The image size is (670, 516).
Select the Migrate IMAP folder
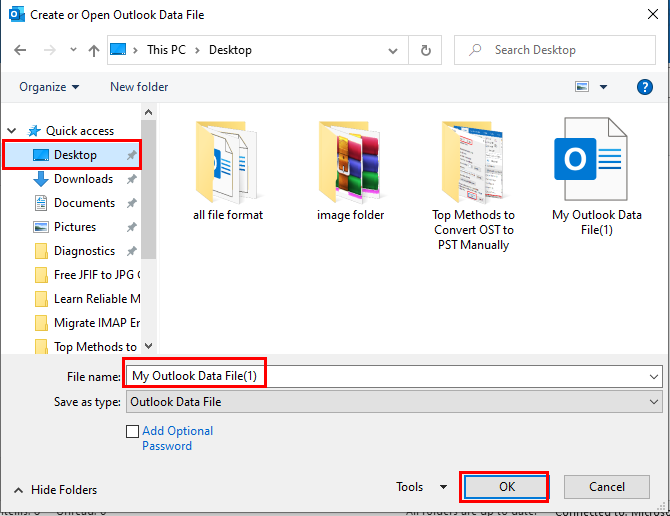(87, 322)
